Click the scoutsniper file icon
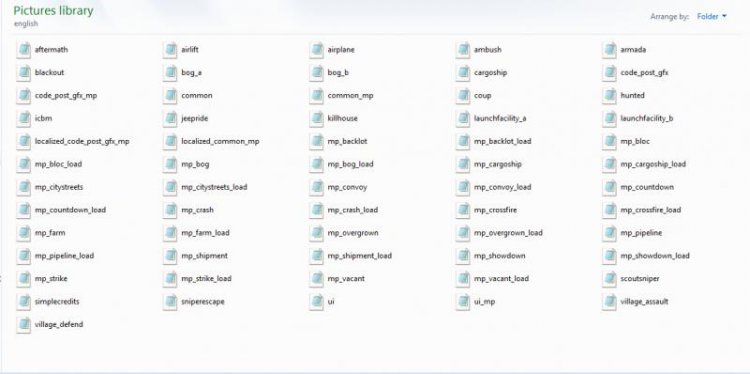The height and width of the screenshot is (374, 750). tap(609, 278)
